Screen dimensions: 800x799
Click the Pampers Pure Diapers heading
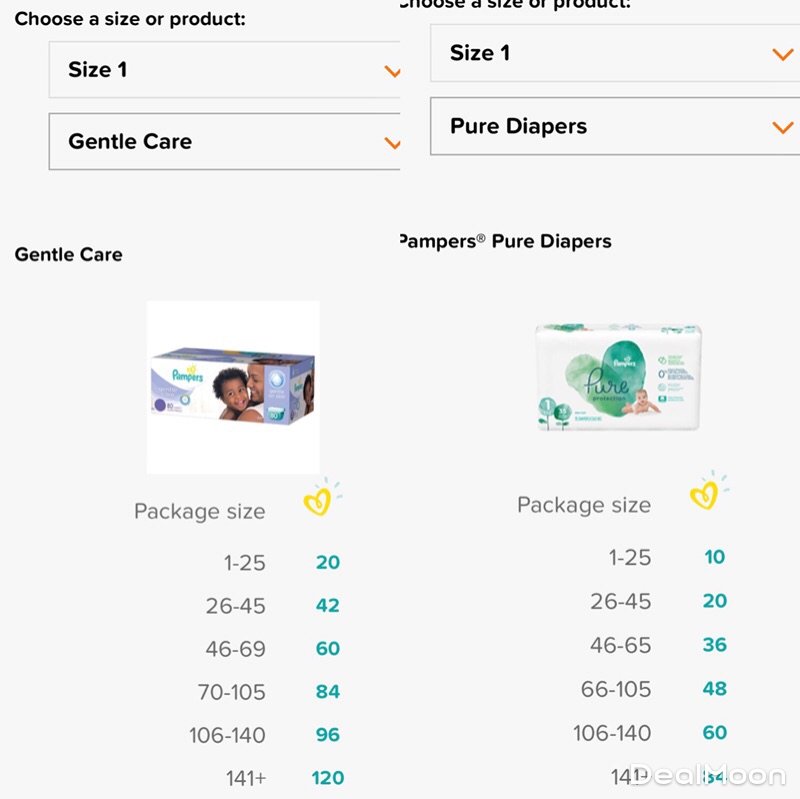point(505,242)
